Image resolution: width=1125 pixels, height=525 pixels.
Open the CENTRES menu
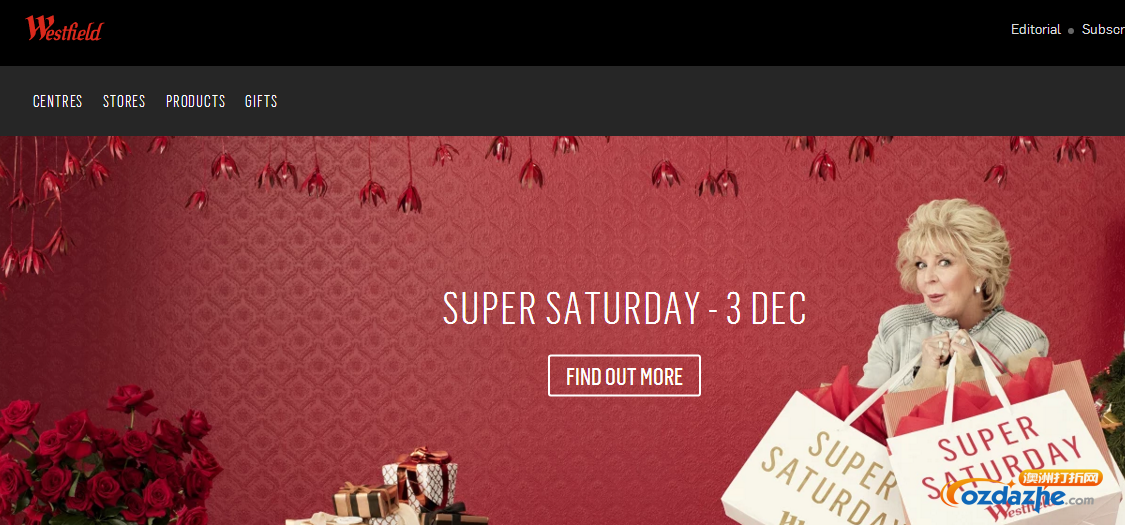(57, 101)
